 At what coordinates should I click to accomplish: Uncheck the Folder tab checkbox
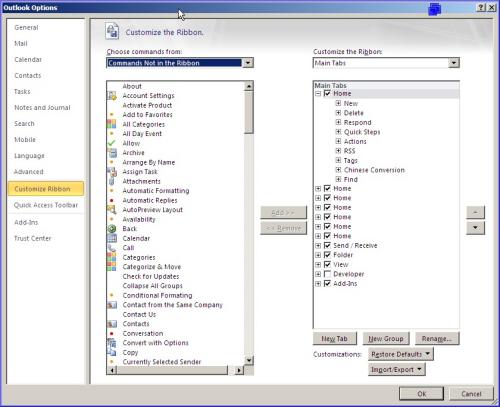click(327, 255)
